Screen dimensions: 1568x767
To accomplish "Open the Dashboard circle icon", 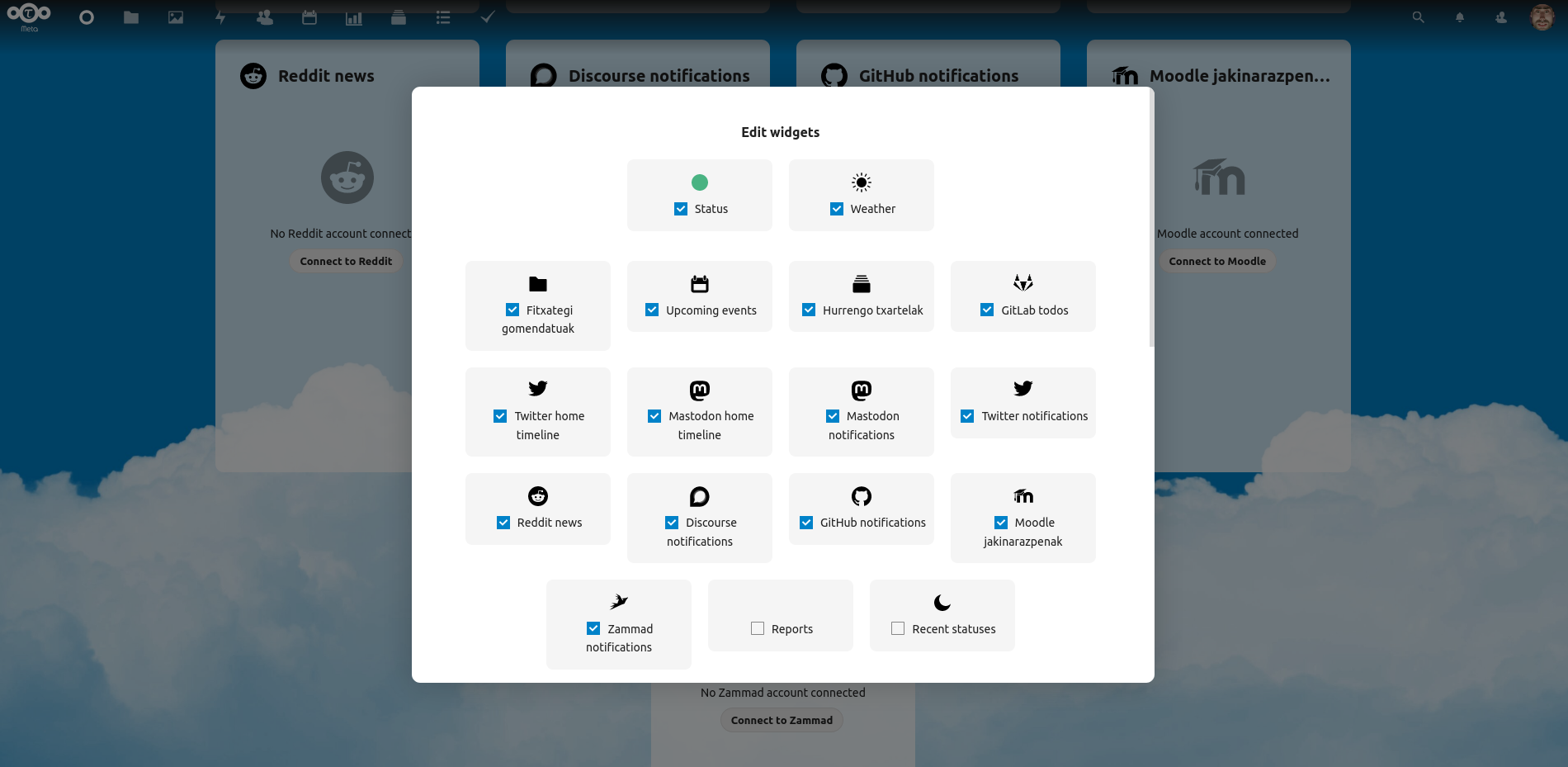I will pos(87,17).
